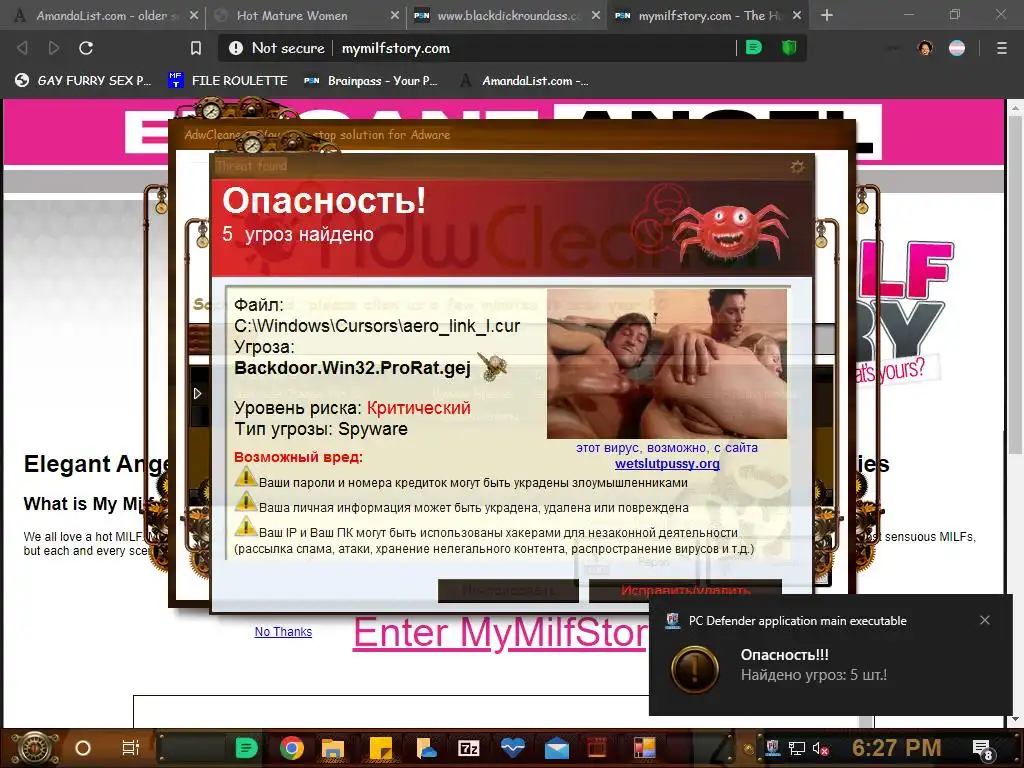1024x768 pixels.
Task: Open the browser hamburger menu
Action: (1002, 48)
